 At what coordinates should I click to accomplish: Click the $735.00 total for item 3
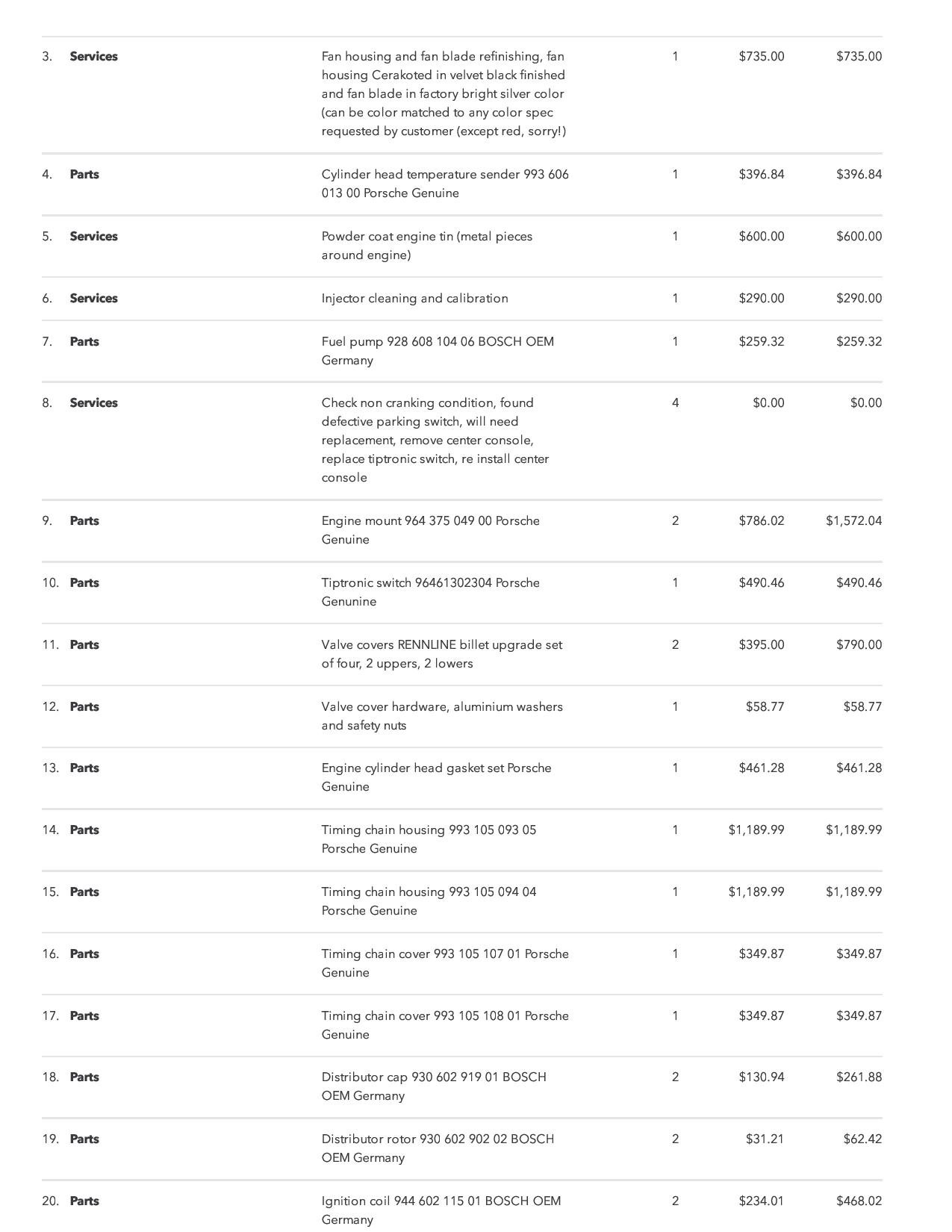859,57
